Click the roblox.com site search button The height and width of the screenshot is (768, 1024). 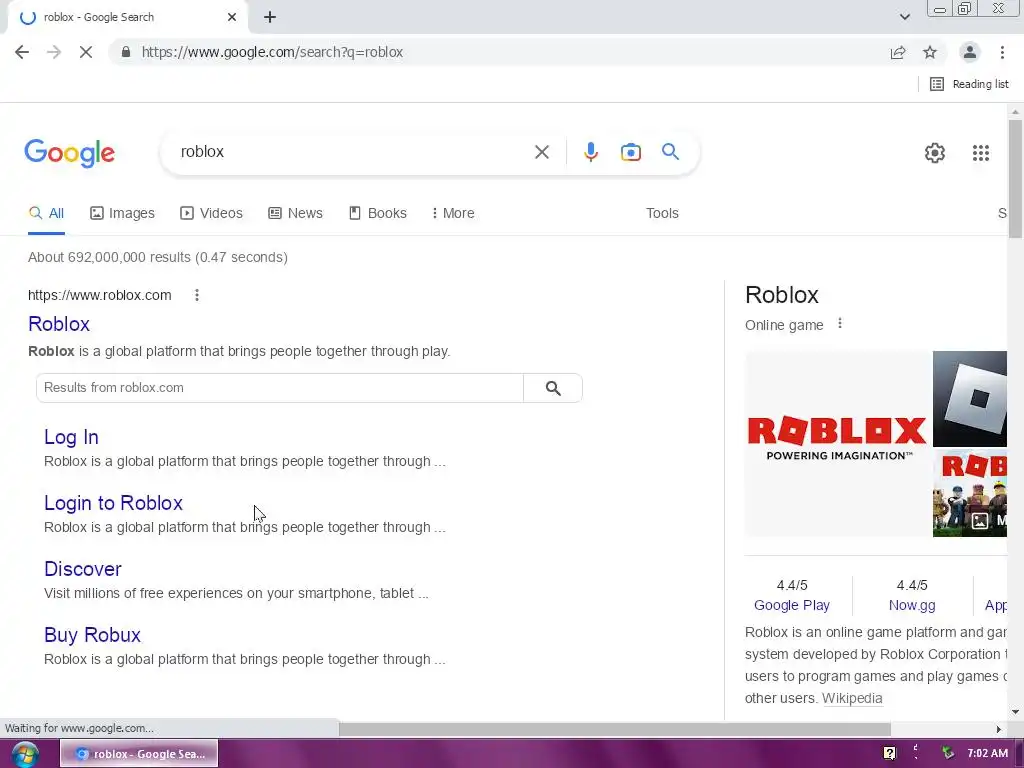[x=552, y=388]
